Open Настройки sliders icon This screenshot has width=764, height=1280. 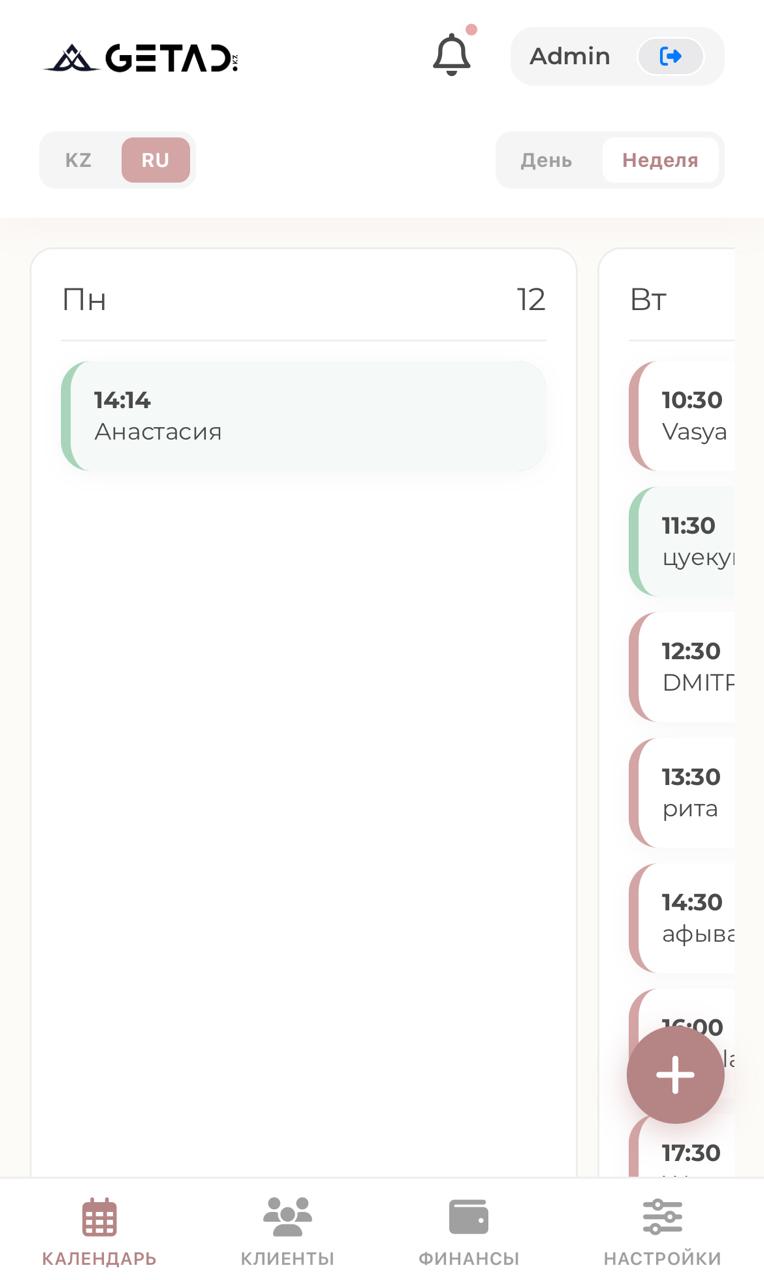click(x=662, y=1218)
